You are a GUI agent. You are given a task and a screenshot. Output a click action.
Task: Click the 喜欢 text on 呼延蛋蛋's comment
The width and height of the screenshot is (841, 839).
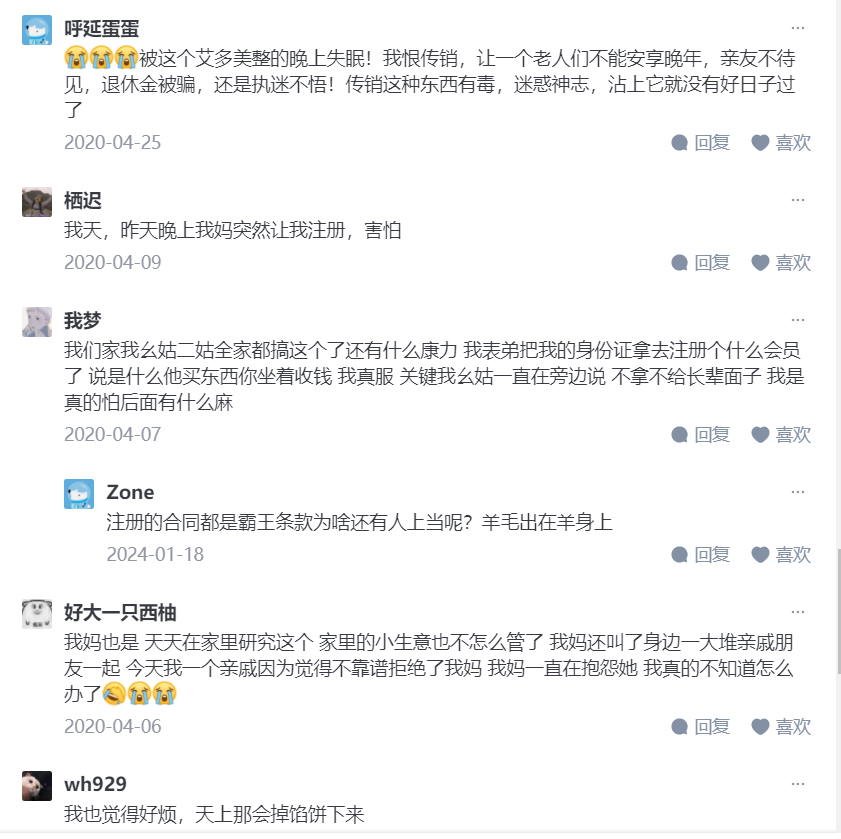coord(794,142)
